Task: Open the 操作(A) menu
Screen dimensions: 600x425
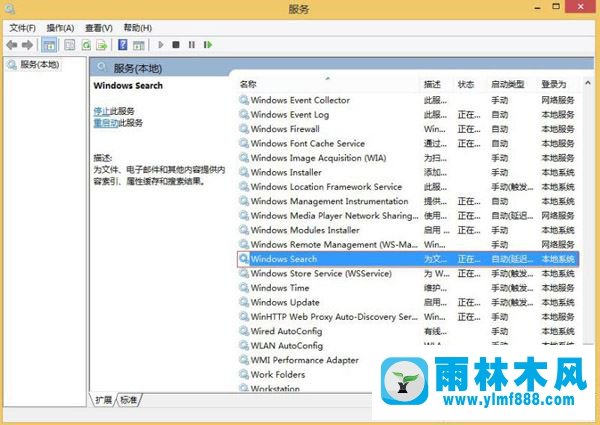Action: 60,28
